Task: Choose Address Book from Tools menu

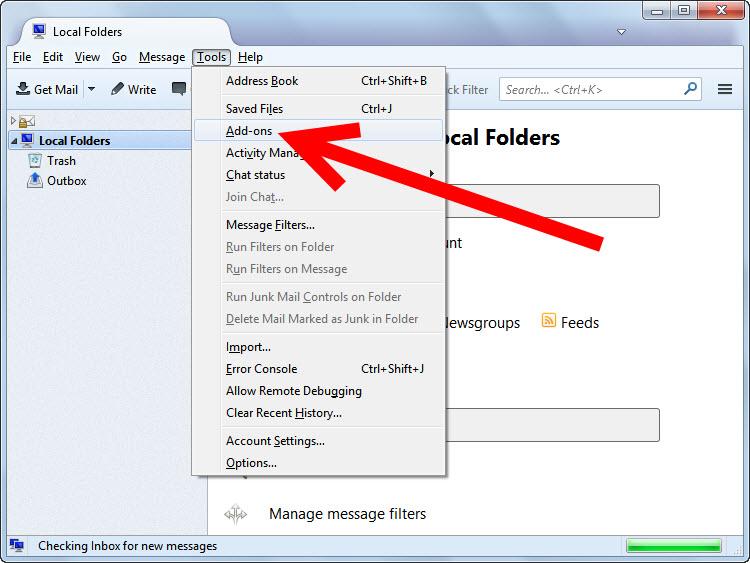Action: click(x=319, y=81)
